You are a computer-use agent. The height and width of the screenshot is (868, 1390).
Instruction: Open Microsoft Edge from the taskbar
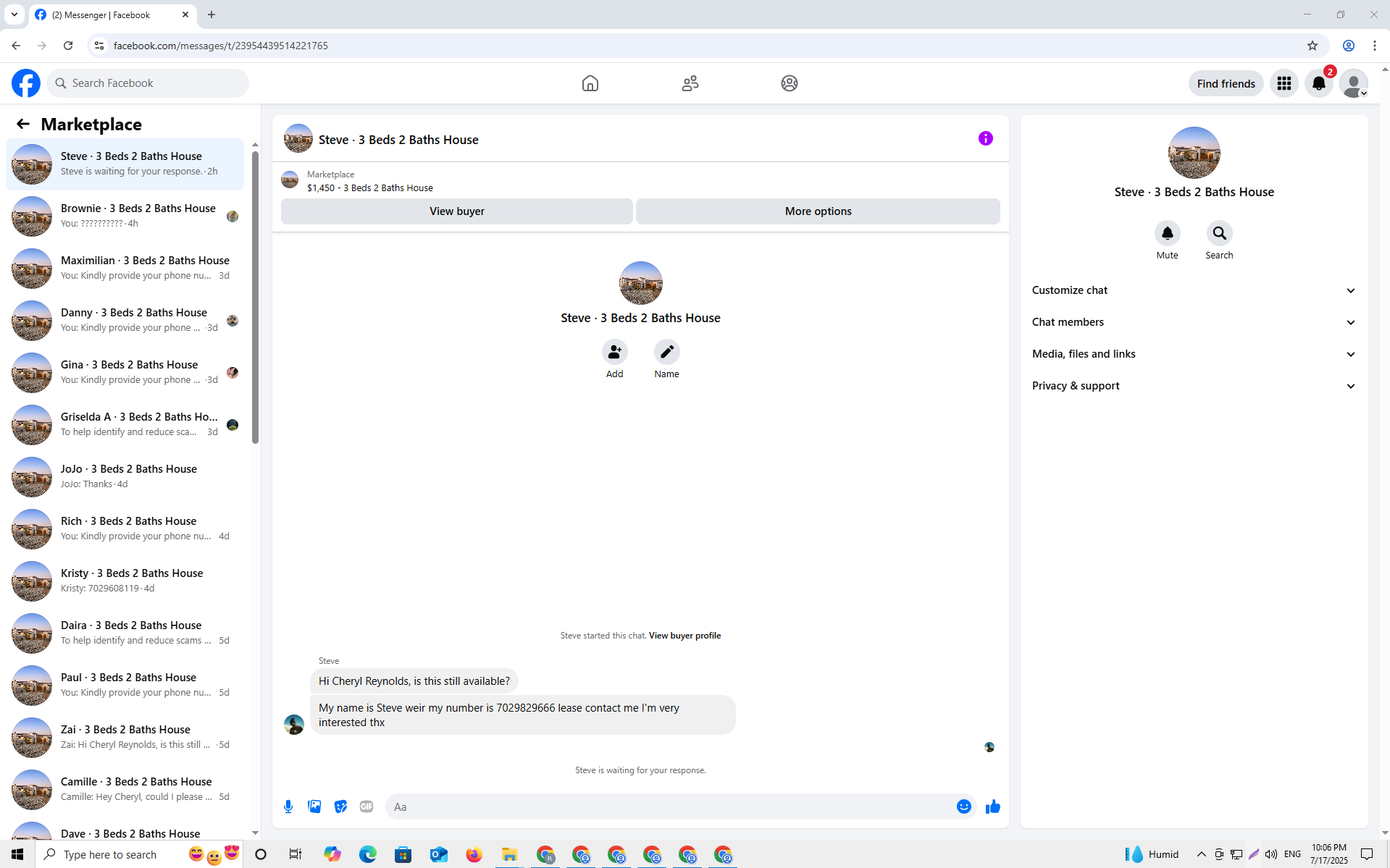(368, 854)
